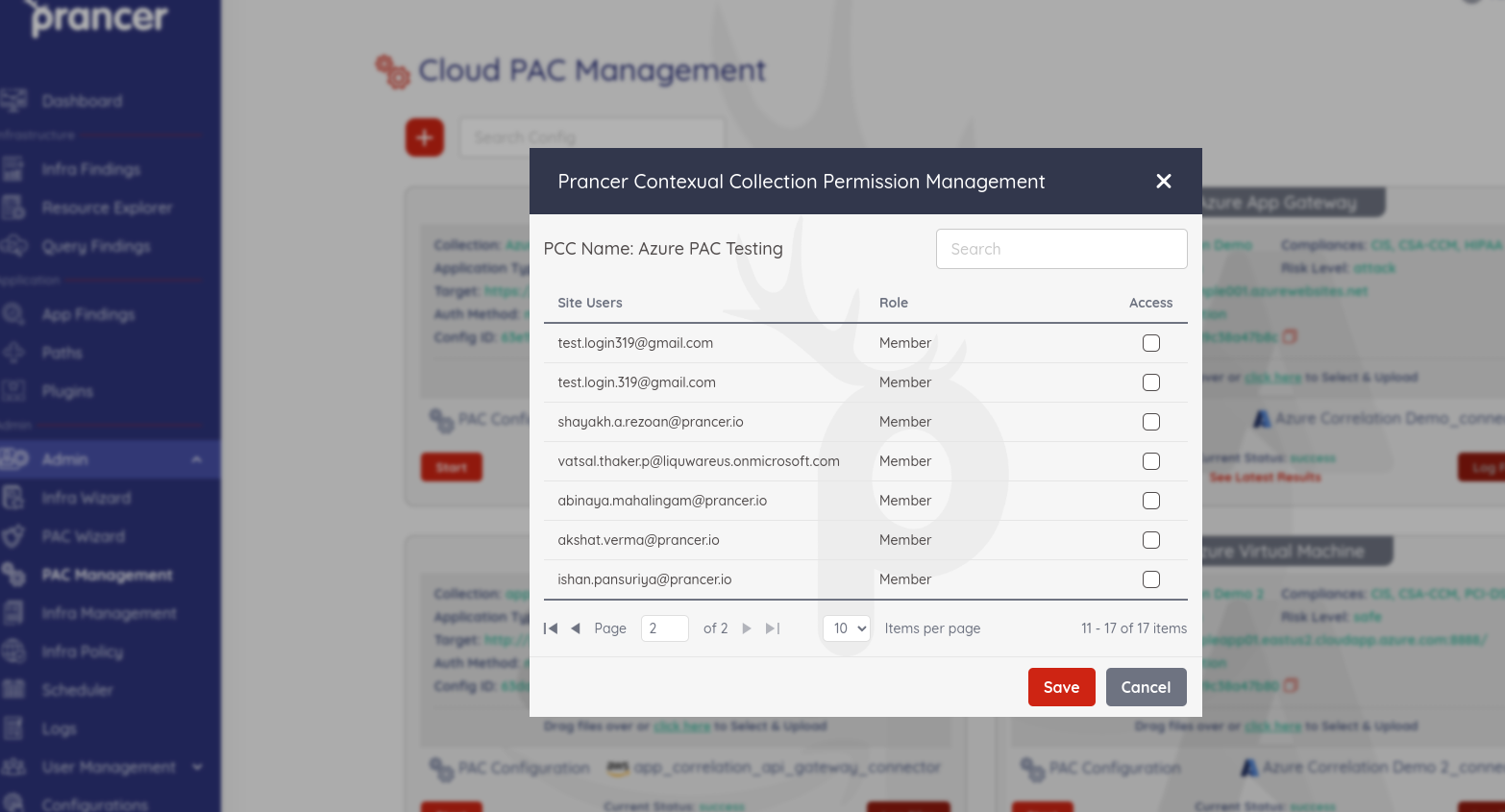Sort by Role column header
This screenshot has height=812, width=1505.
pos(894,303)
